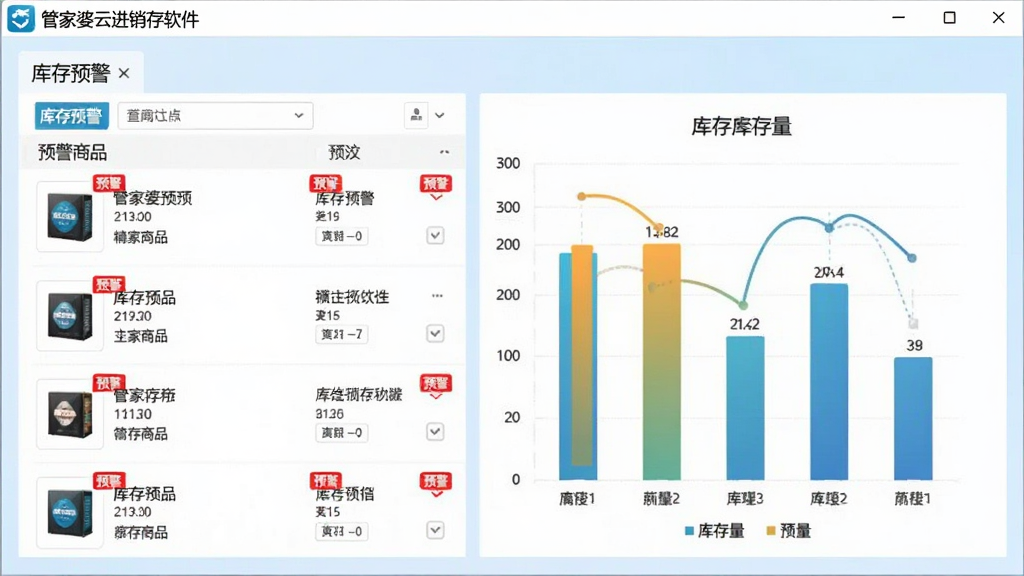
Task: Click the chart title 库存庳存量
Action: (x=741, y=126)
